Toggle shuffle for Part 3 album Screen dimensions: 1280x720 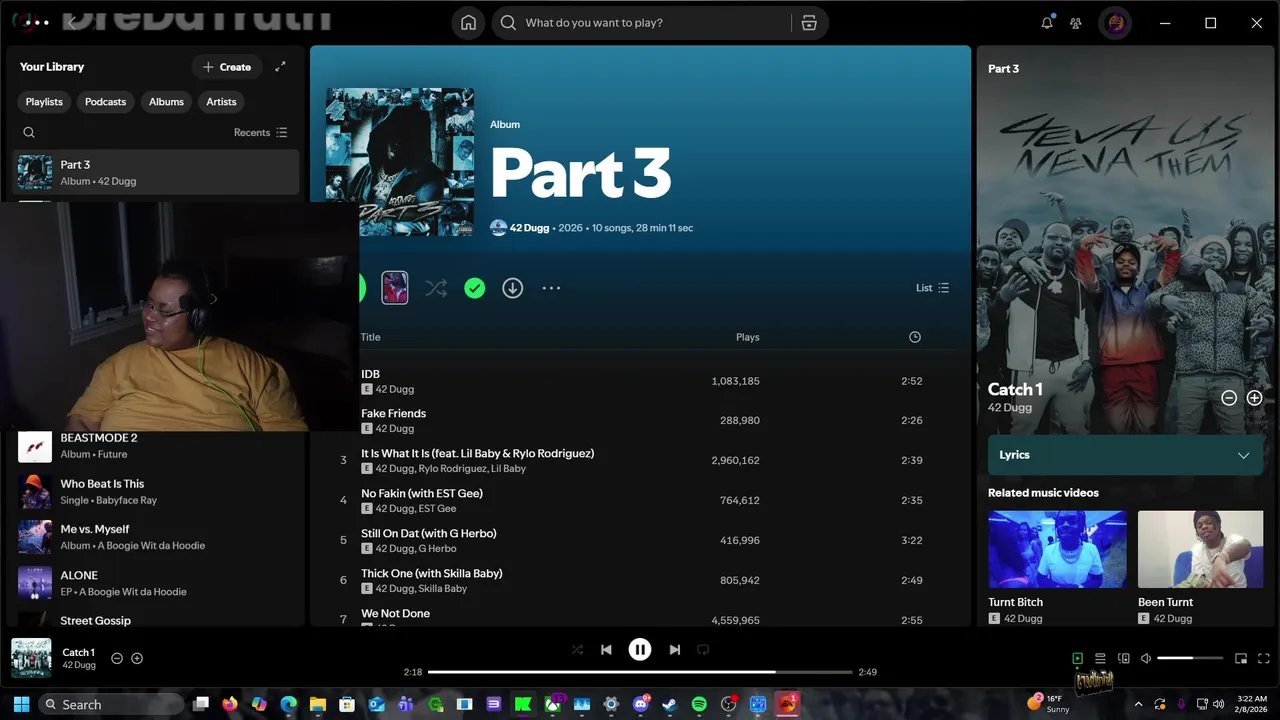pos(436,288)
